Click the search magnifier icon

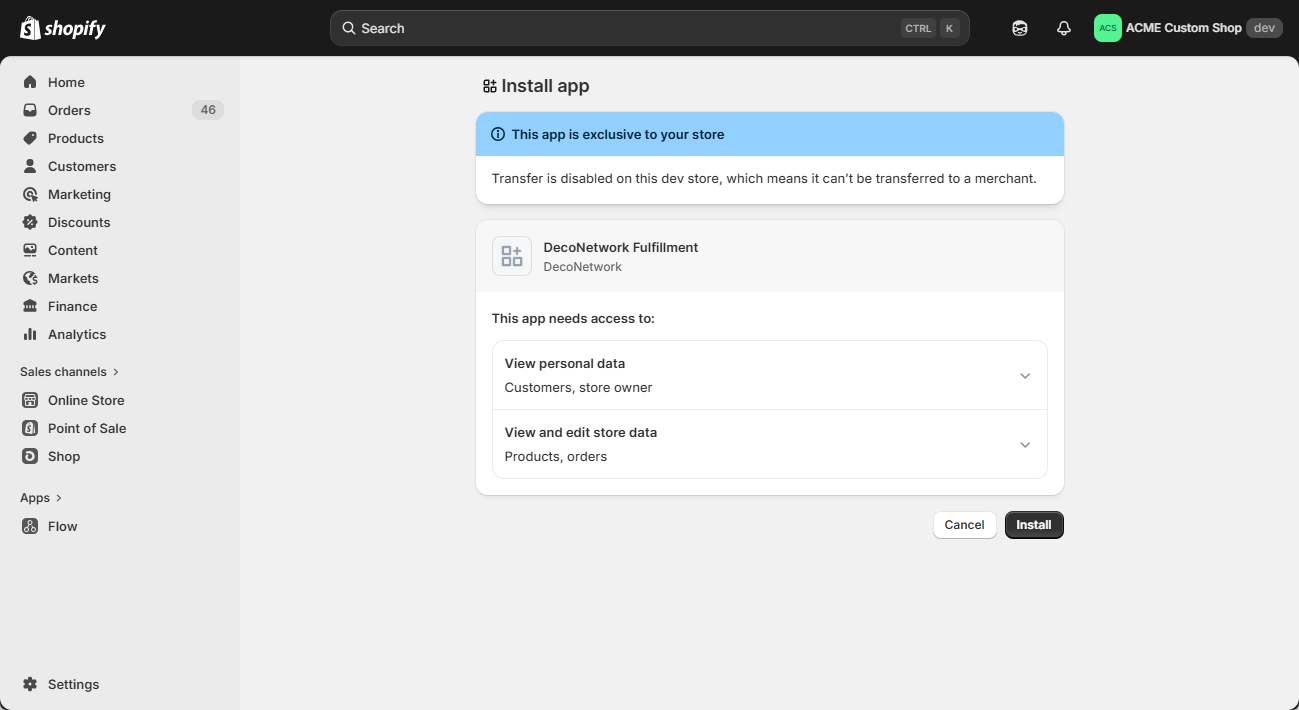pos(349,28)
